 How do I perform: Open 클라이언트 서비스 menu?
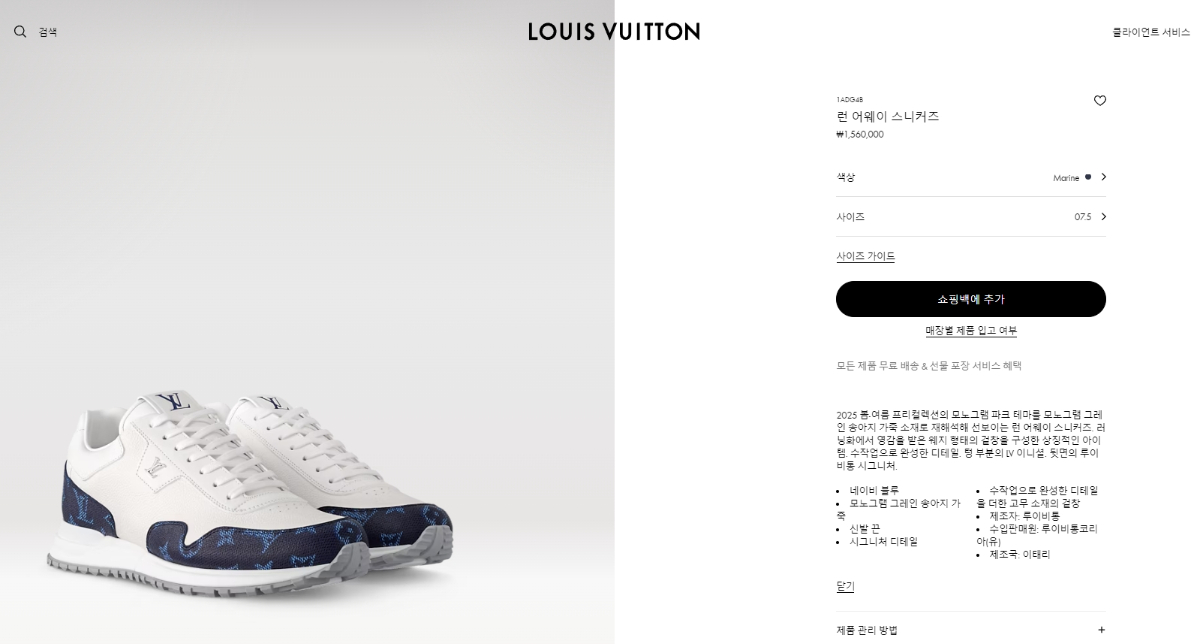(x=1151, y=32)
